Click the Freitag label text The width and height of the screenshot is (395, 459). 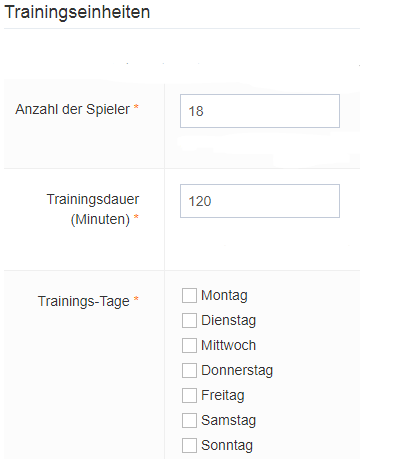click(223, 396)
